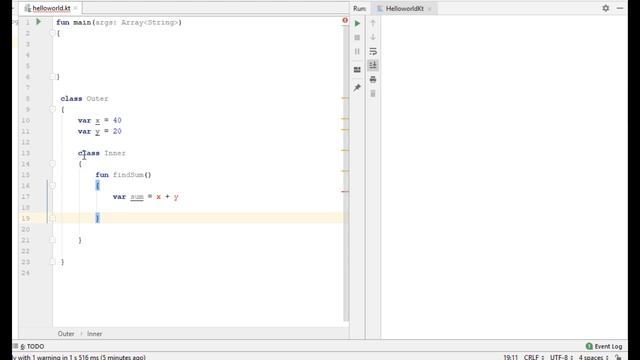The height and width of the screenshot is (360, 640).
Task: Change CRLF line separator in status bar
Action: click(x=533, y=357)
